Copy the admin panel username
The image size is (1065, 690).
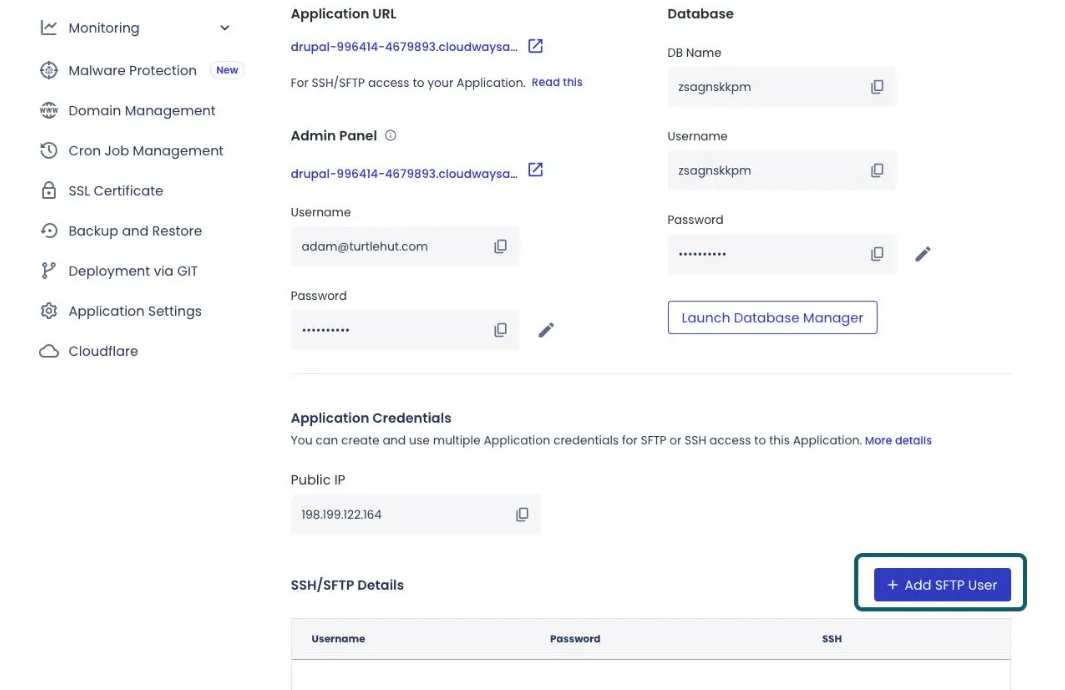pyautogui.click(x=500, y=246)
